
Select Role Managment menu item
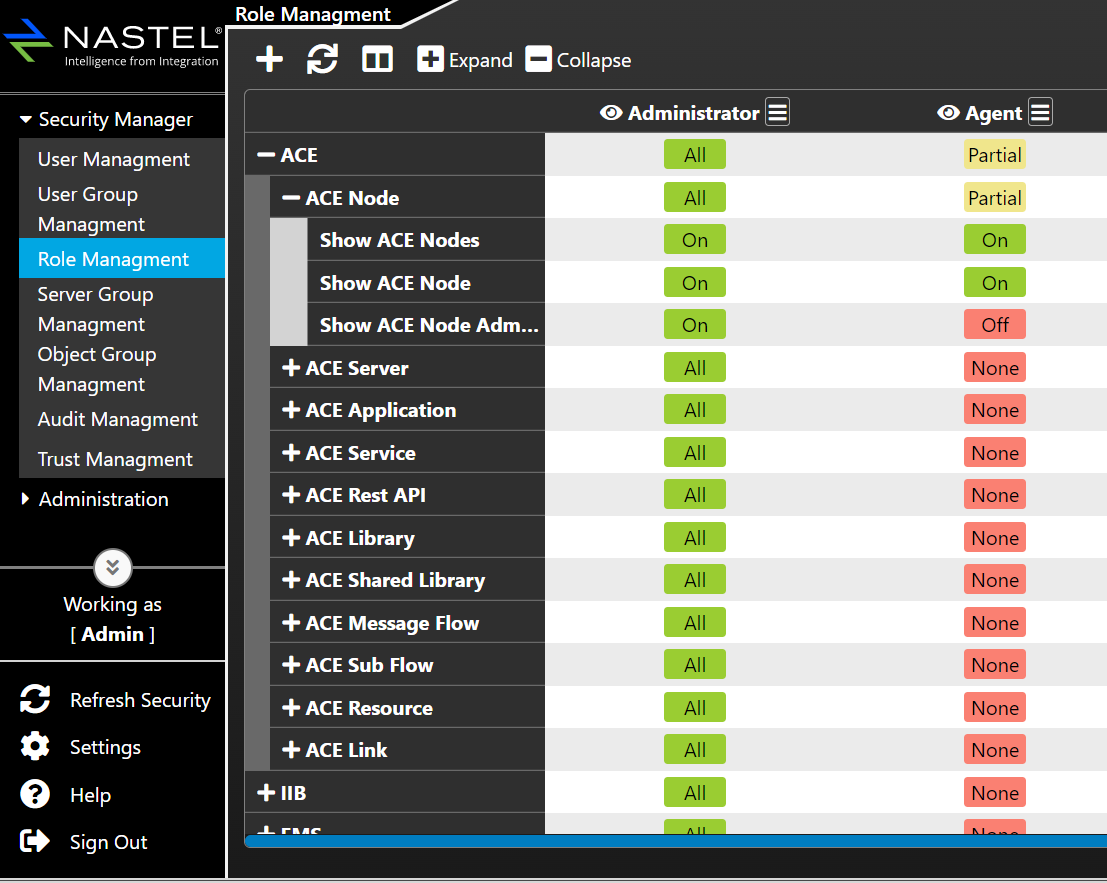point(121,259)
